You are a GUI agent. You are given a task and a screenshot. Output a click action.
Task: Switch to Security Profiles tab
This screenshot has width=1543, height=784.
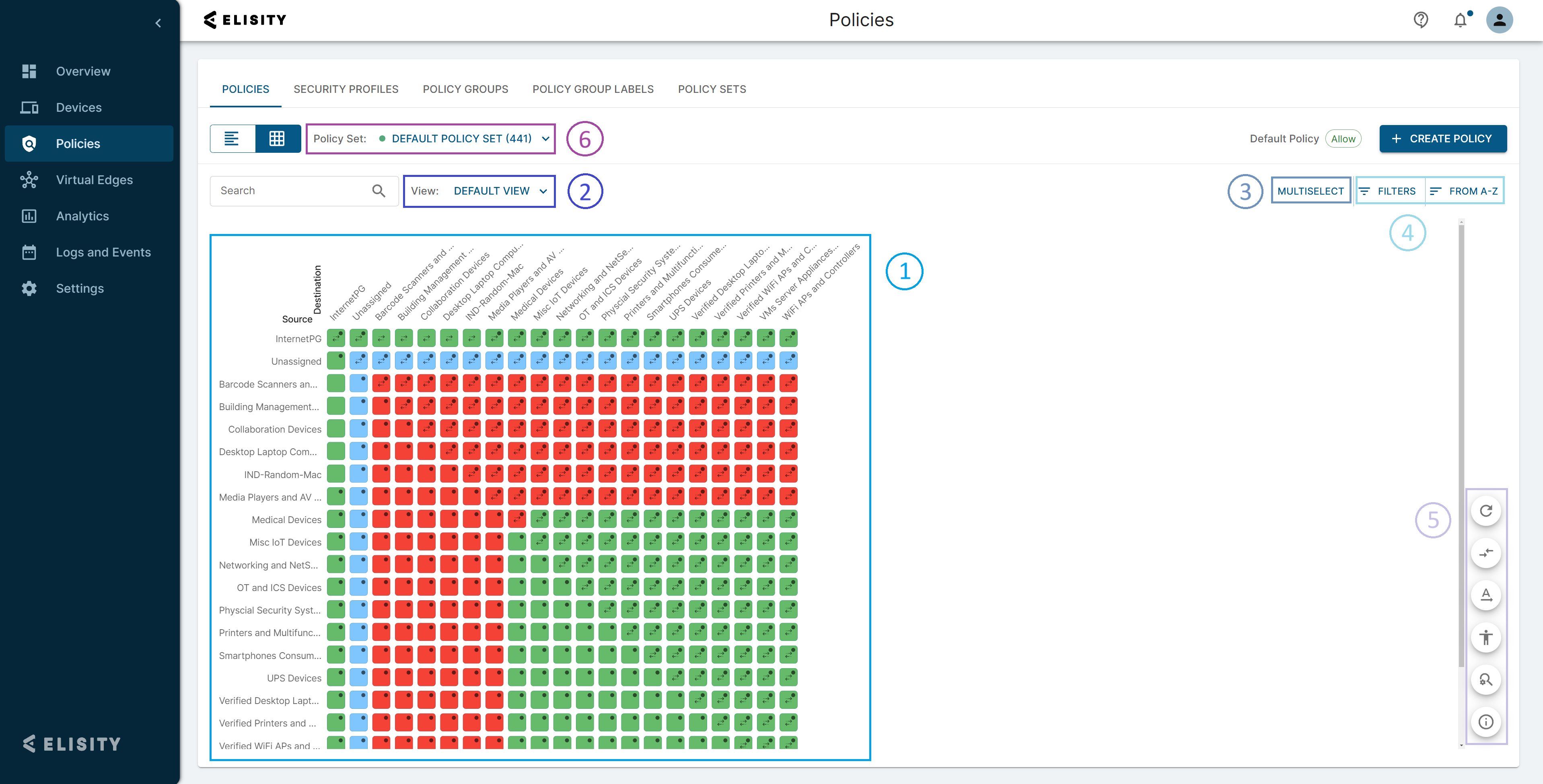tap(346, 89)
